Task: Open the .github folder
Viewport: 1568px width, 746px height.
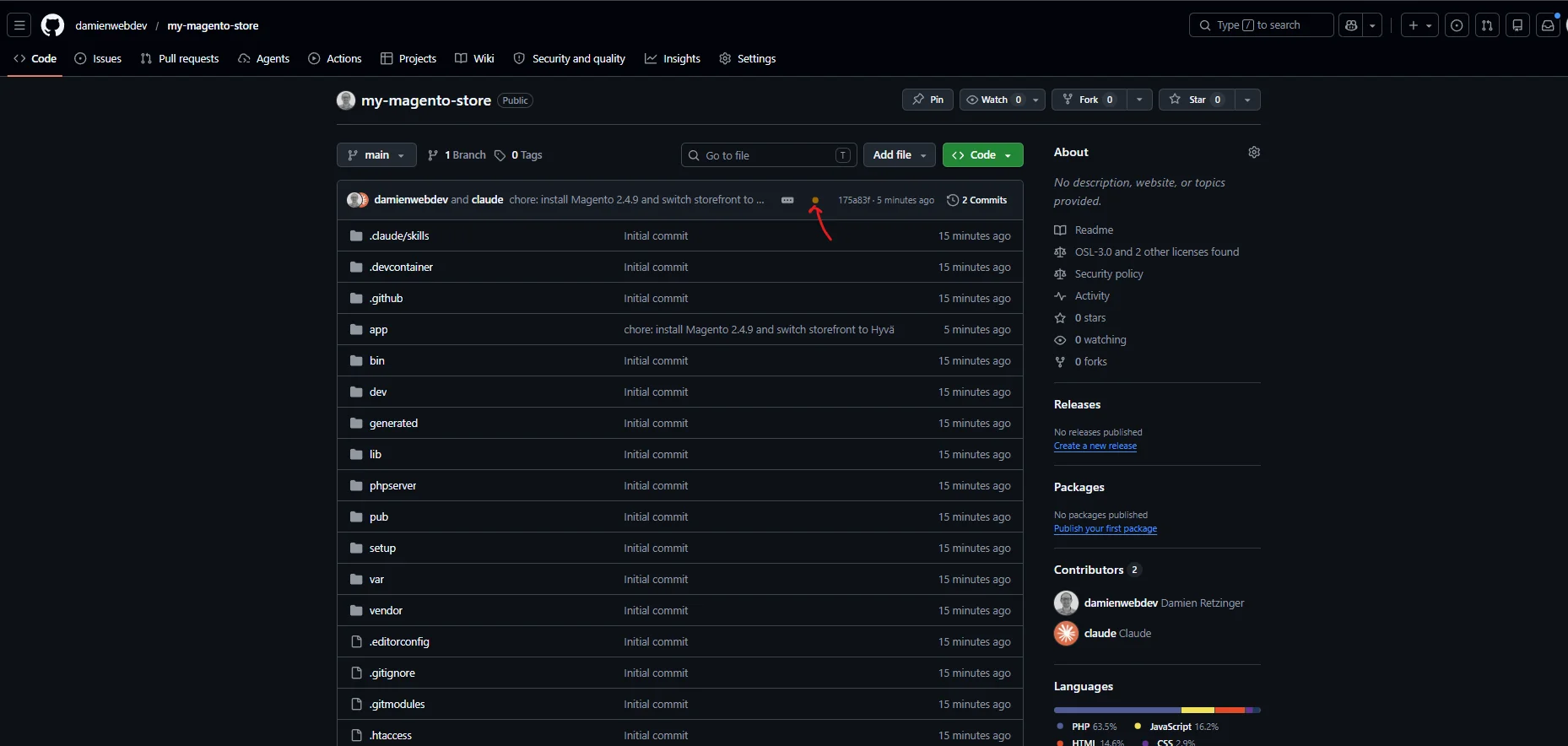Action: pyautogui.click(x=386, y=298)
